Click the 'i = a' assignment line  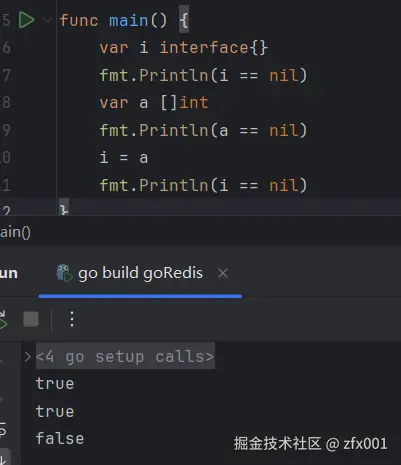point(124,157)
